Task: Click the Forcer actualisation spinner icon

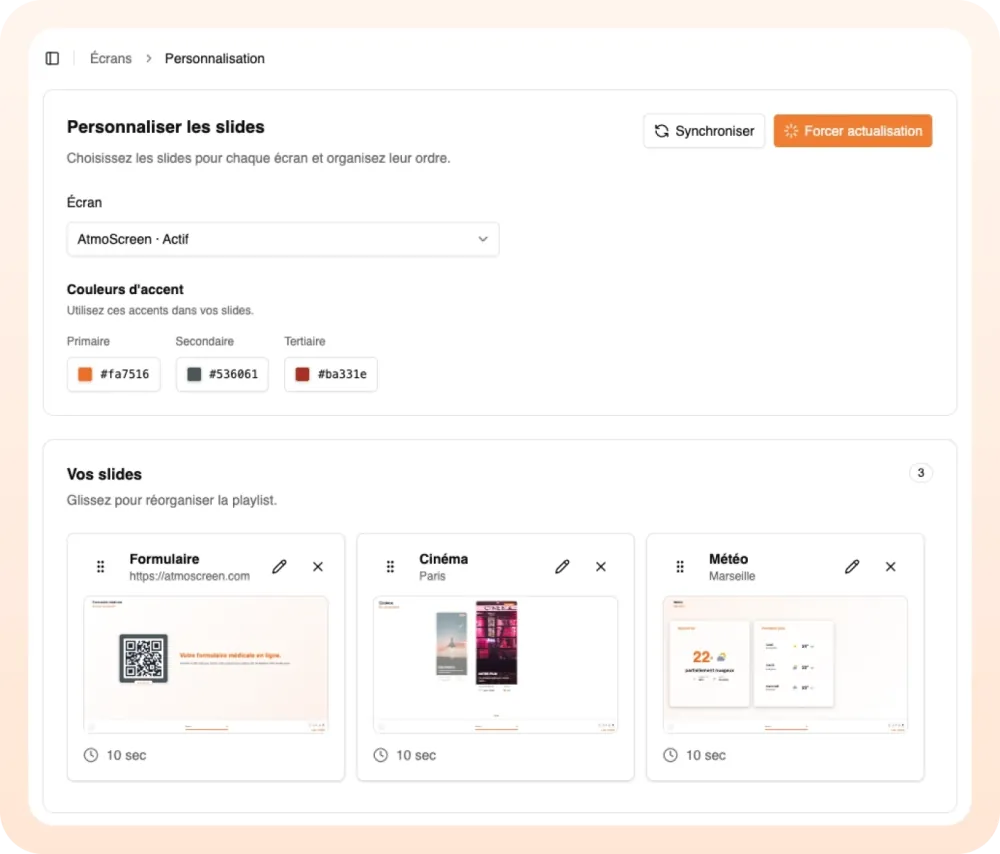Action: (791, 131)
